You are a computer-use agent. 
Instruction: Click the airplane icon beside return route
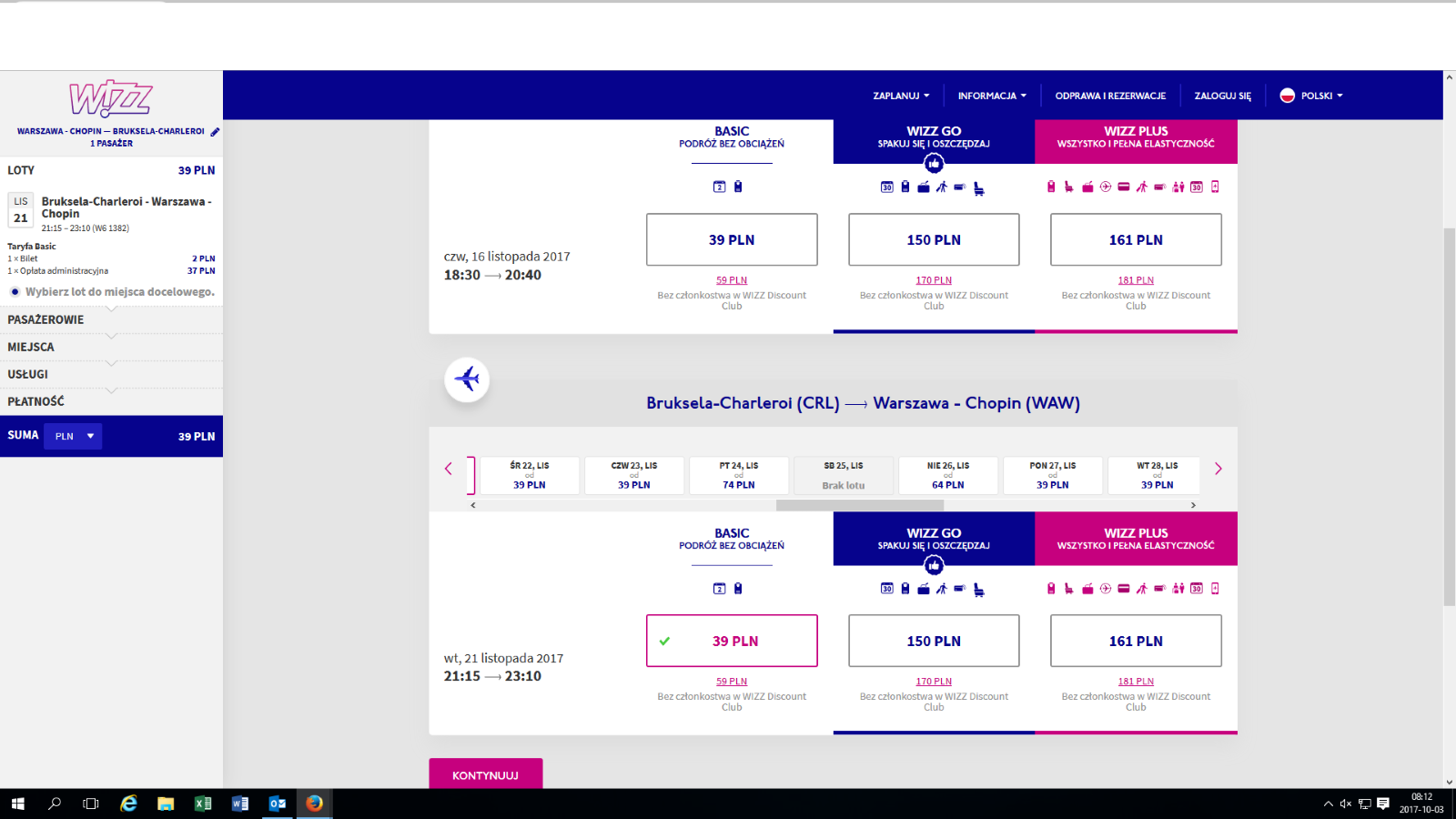[x=467, y=379]
